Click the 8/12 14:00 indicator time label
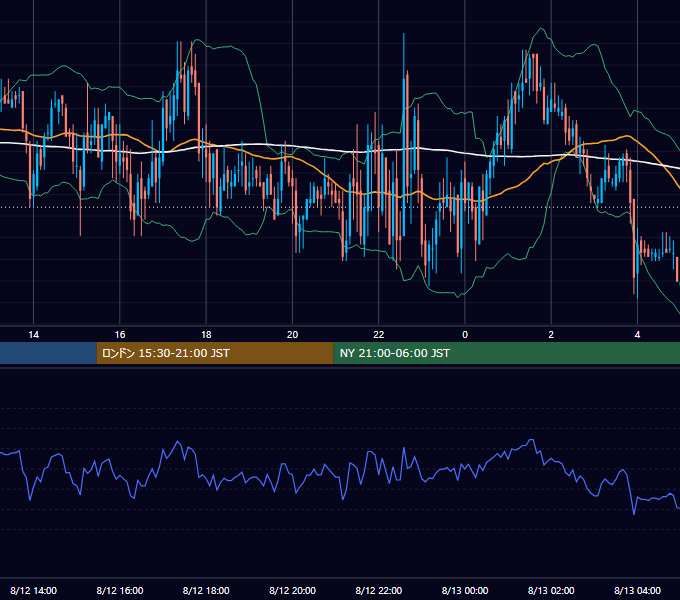Viewport: 680px width, 600px height. tap(33, 590)
